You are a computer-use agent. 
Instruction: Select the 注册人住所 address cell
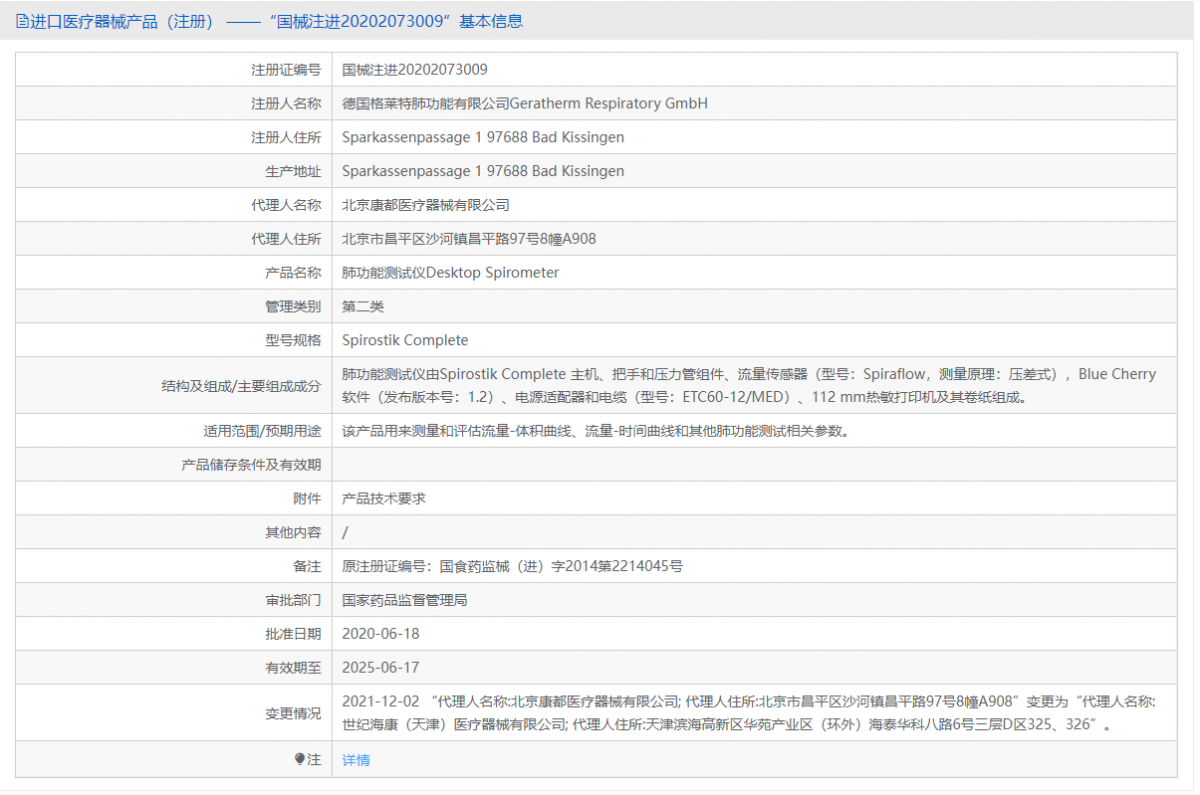[x=483, y=137]
